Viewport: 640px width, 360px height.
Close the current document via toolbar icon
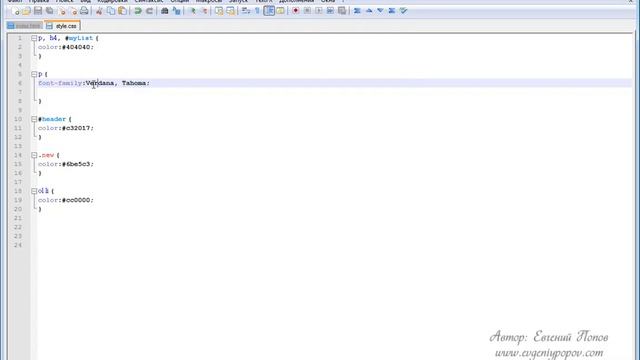point(62,11)
